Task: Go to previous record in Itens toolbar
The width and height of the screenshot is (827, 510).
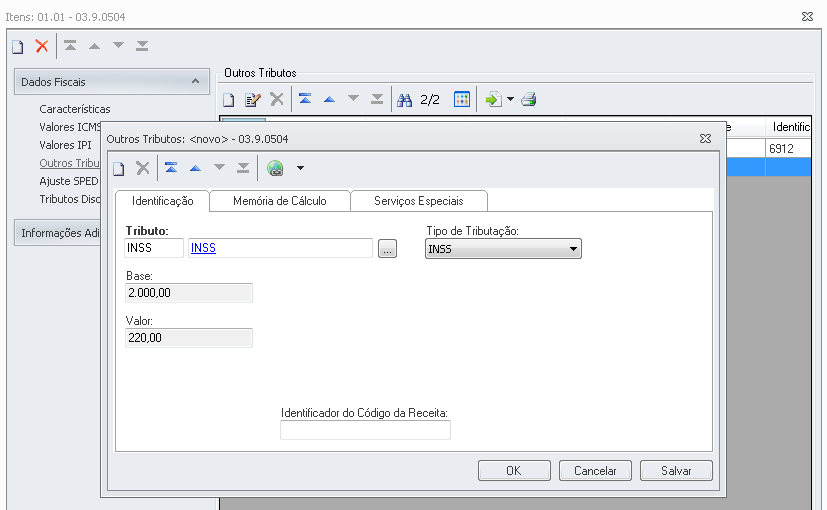Action: point(94,46)
